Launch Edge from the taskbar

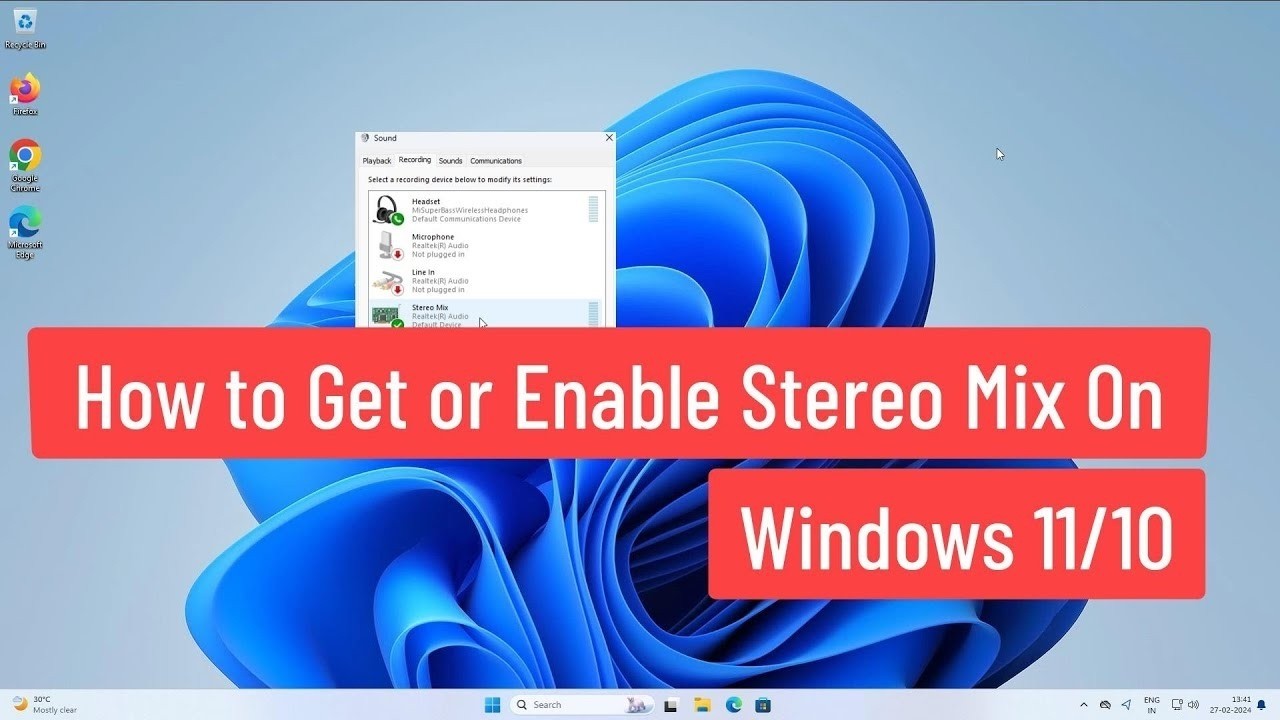point(733,705)
